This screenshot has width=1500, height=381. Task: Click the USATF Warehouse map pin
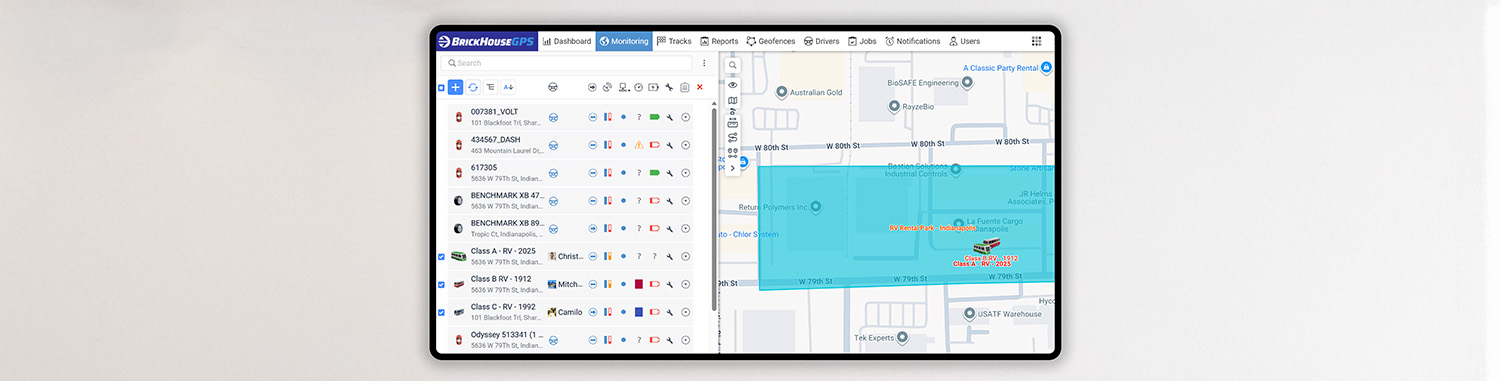coord(969,313)
